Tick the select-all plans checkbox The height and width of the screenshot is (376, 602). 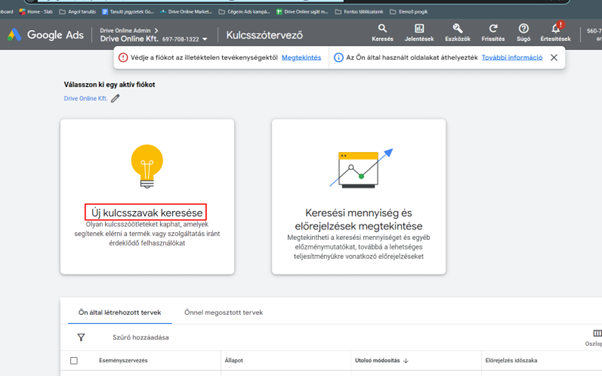[74, 361]
